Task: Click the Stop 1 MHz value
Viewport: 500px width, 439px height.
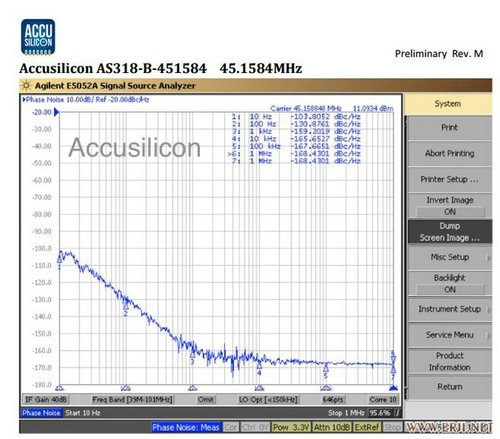Action: coord(346,413)
